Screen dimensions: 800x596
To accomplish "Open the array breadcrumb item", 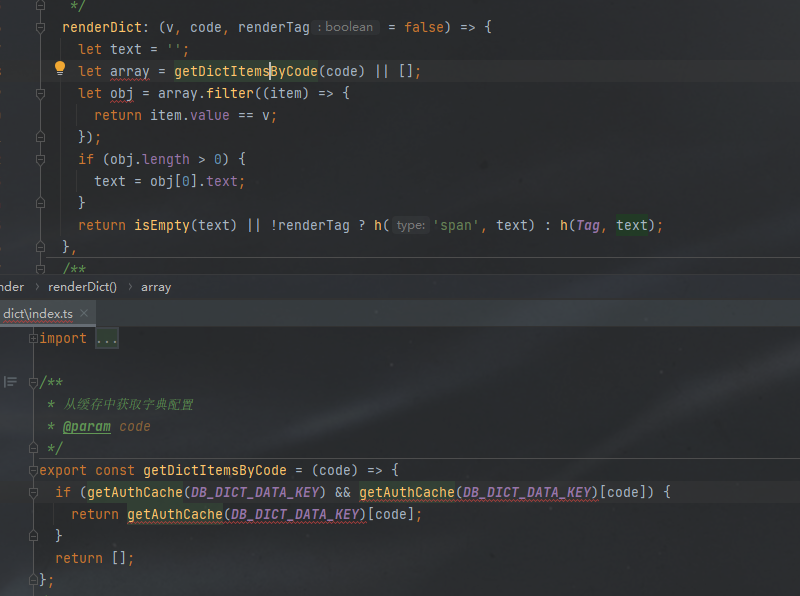I will (x=156, y=287).
